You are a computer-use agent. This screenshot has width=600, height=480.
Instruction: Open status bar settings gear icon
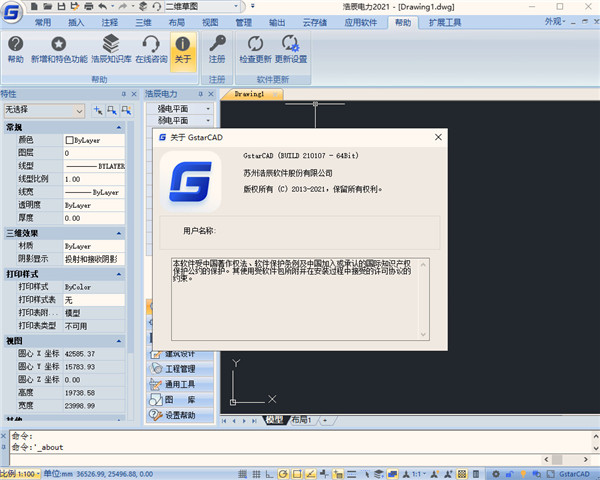496,474
